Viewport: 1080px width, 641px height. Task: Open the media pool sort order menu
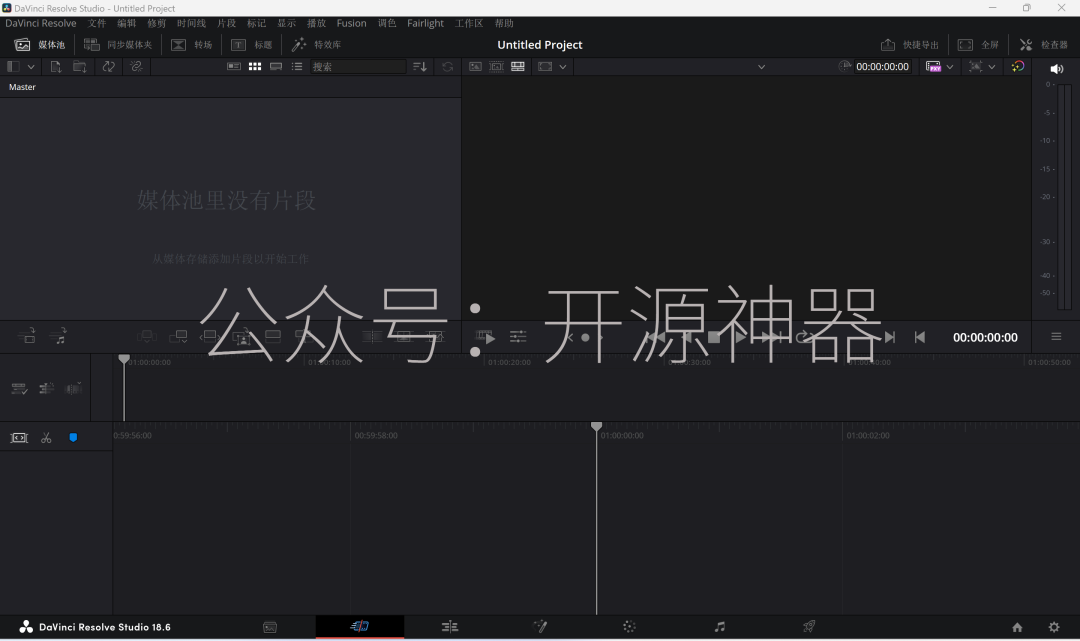419,67
